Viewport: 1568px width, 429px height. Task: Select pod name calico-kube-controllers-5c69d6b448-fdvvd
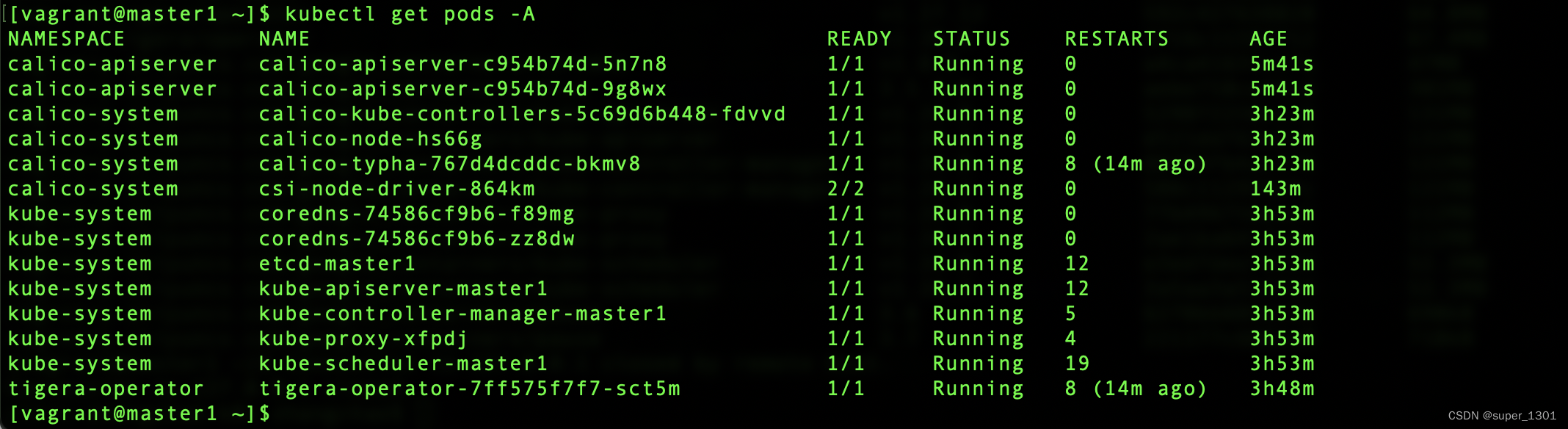click(523, 114)
